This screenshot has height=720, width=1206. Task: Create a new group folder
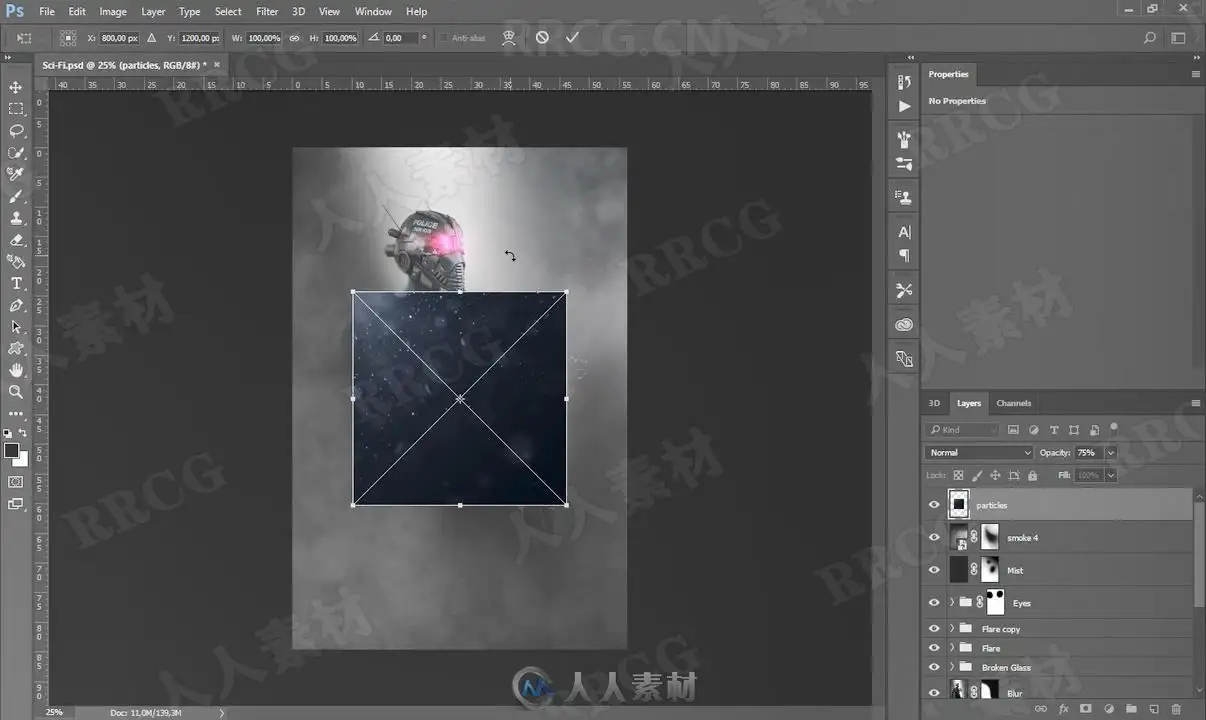(1131, 708)
